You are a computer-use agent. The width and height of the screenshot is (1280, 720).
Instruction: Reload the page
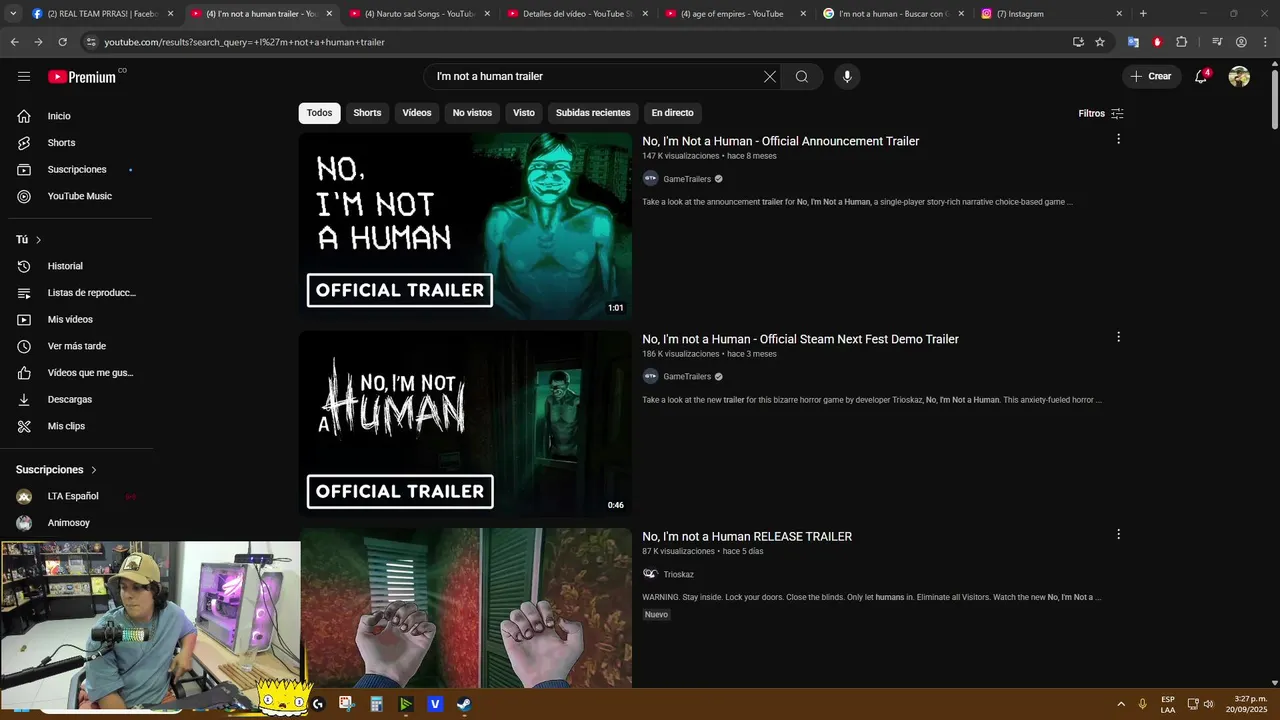(62, 42)
